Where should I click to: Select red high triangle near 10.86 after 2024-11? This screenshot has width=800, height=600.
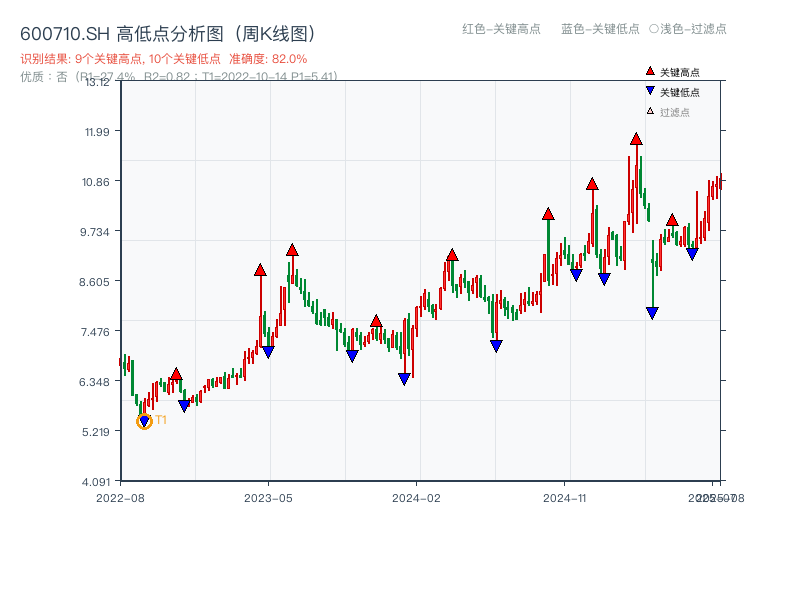(592, 184)
